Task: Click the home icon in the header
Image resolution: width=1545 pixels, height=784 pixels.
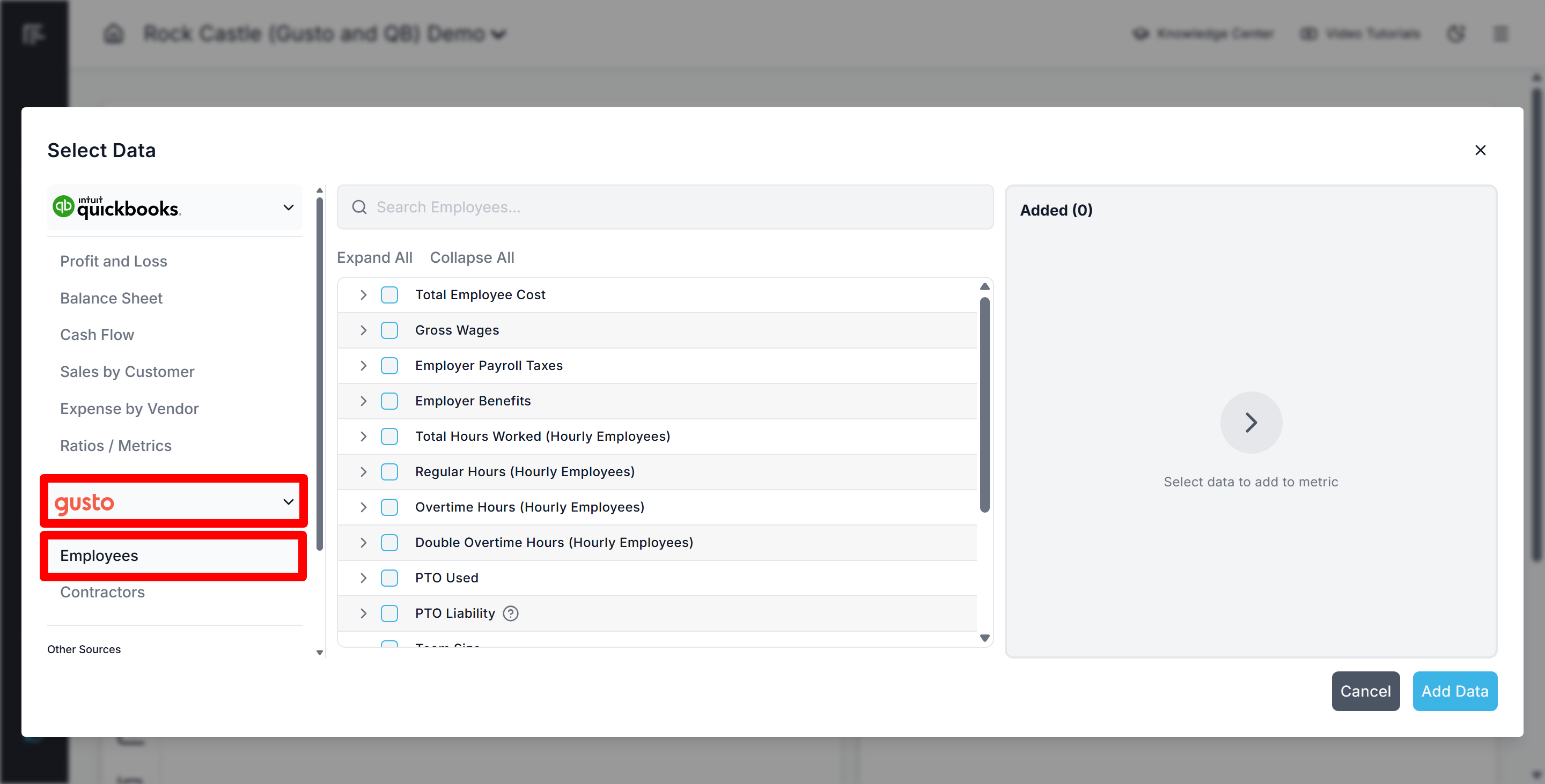Action: (114, 34)
